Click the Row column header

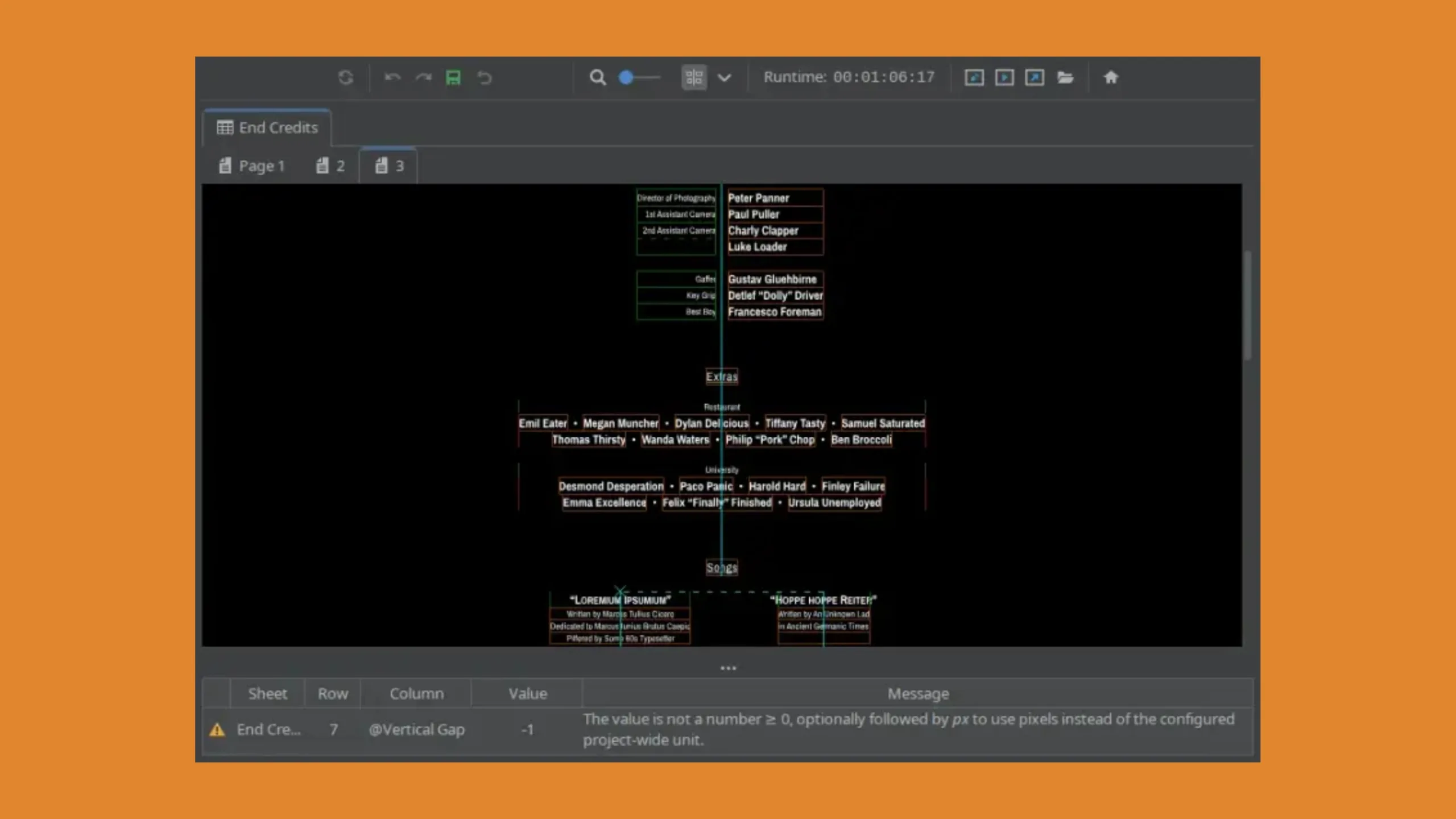tap(333, 693)
